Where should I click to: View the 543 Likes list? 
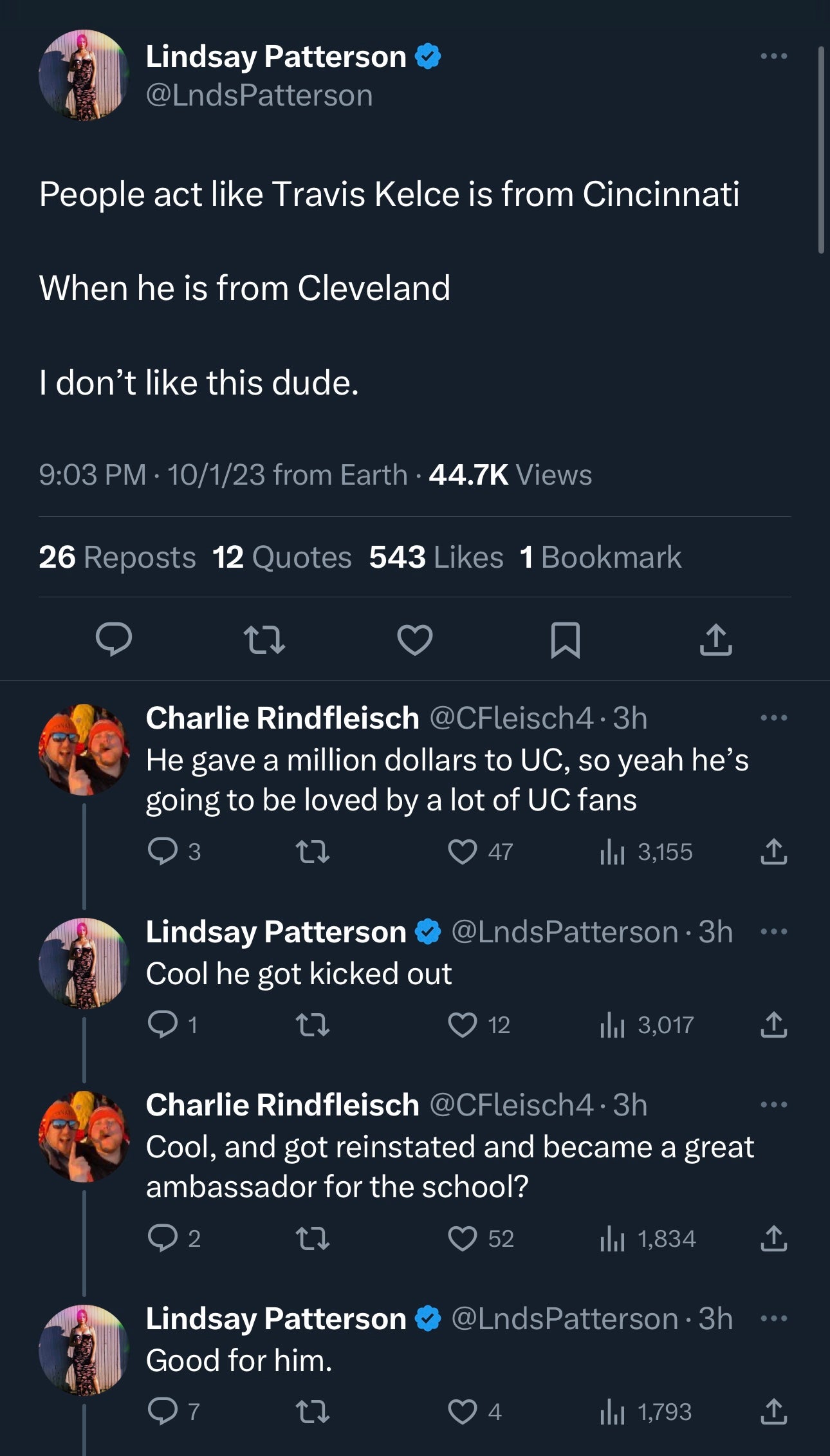point(436,557)
